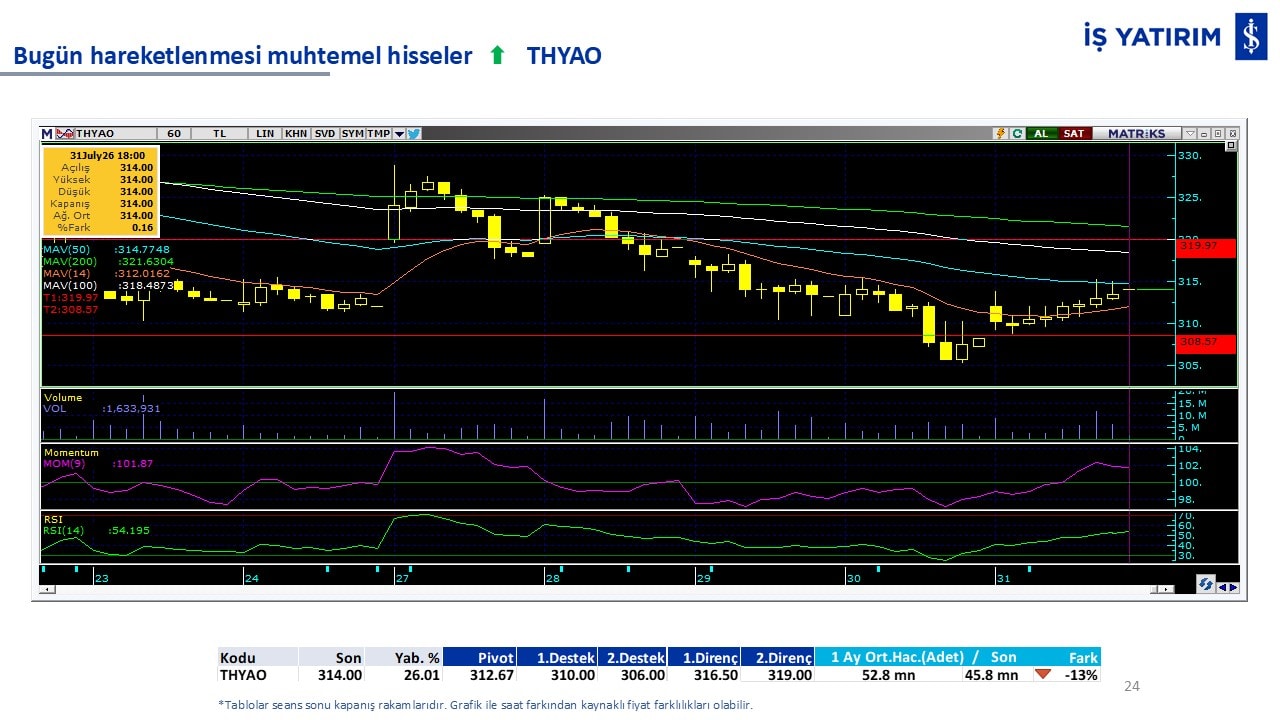Click the %Fark row in the info box
This screenshot has height=720, width=1280.
pos(100,228)
